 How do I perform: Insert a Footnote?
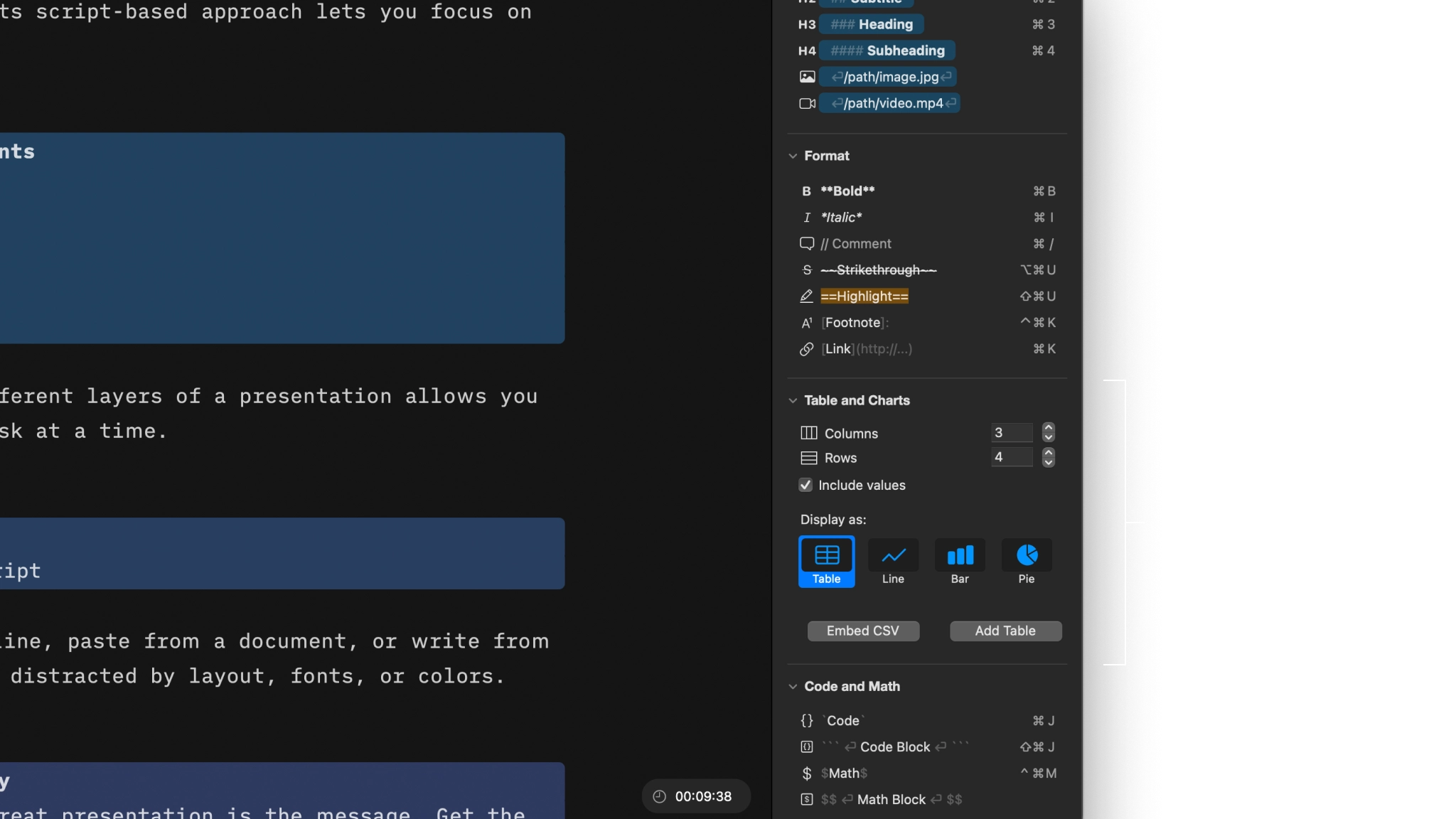tap(853, 322)
